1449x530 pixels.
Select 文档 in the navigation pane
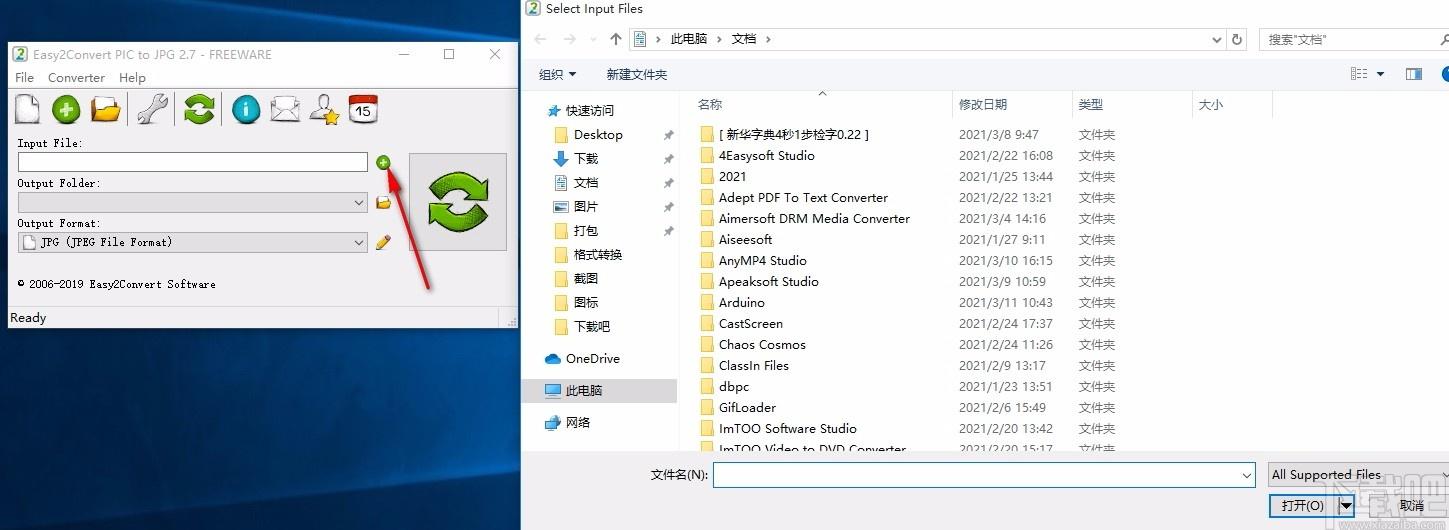point(586,183)
